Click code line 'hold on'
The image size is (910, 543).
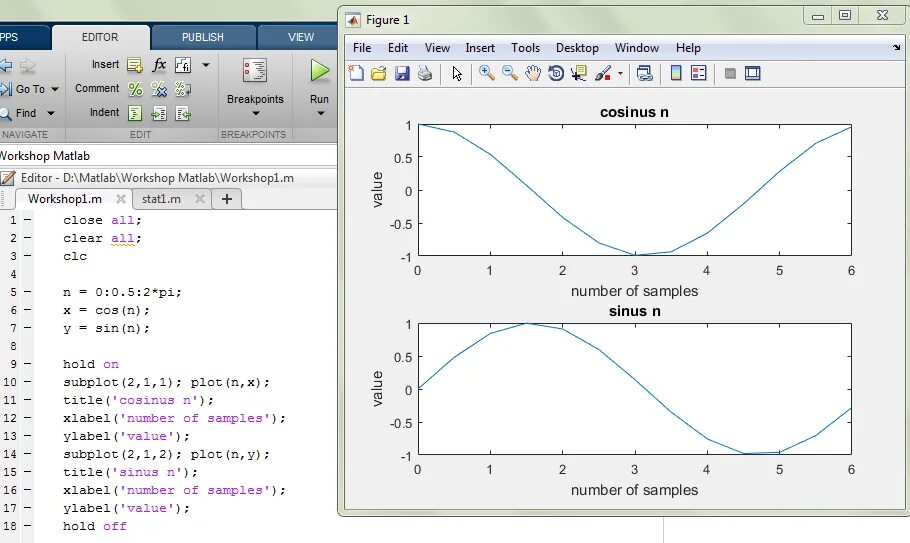(91, 364)
